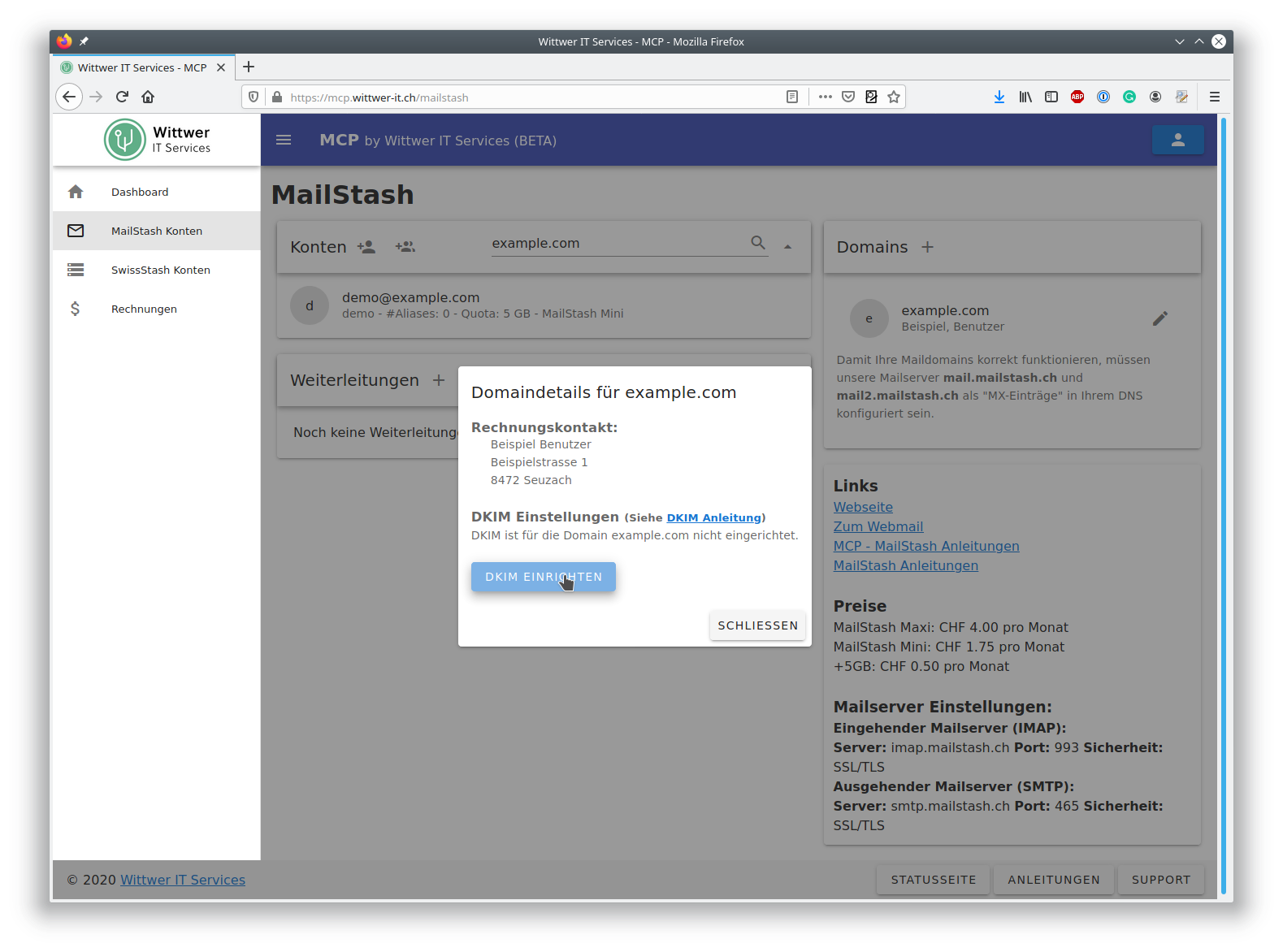The height and width of the screenshot is (952, 1283).
Task: Click the DKIM EINRICHTEN button
Action: tap(543, 577)
